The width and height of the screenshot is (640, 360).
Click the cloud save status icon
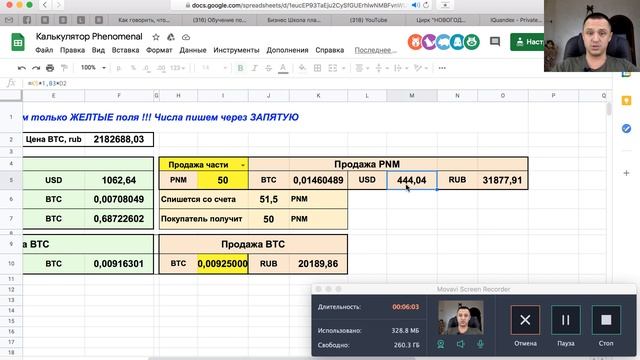pyautogui.click(x=186, y=37)
